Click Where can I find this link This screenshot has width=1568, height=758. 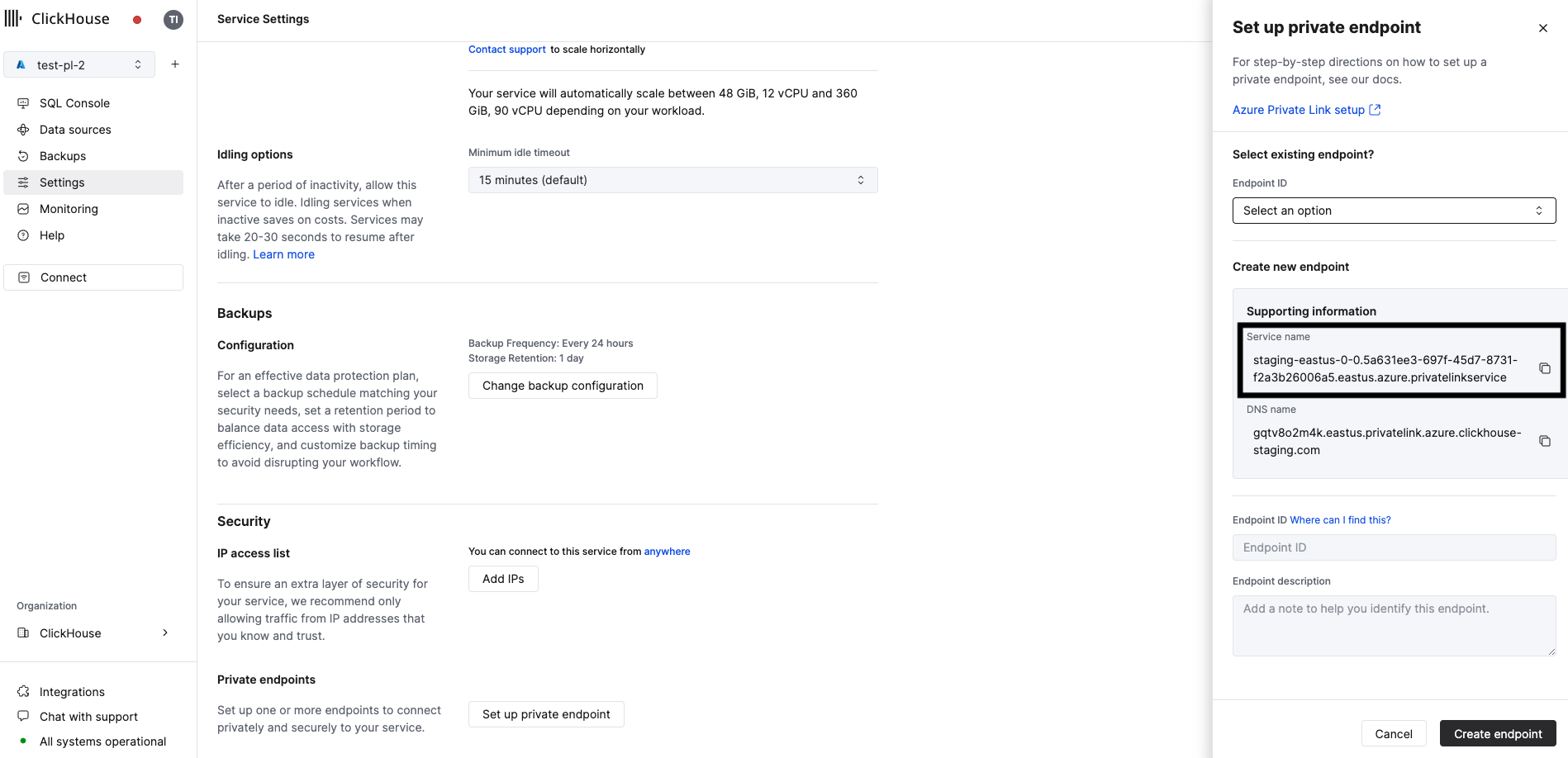[x=1340, y=519]
